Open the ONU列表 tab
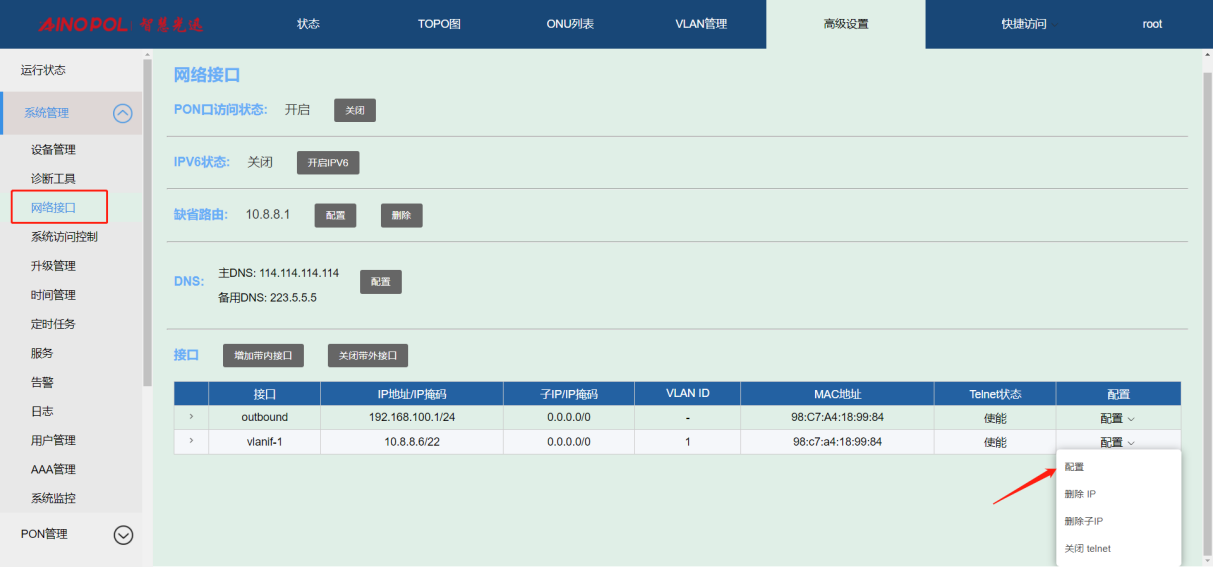 click(x=570, y=24)
